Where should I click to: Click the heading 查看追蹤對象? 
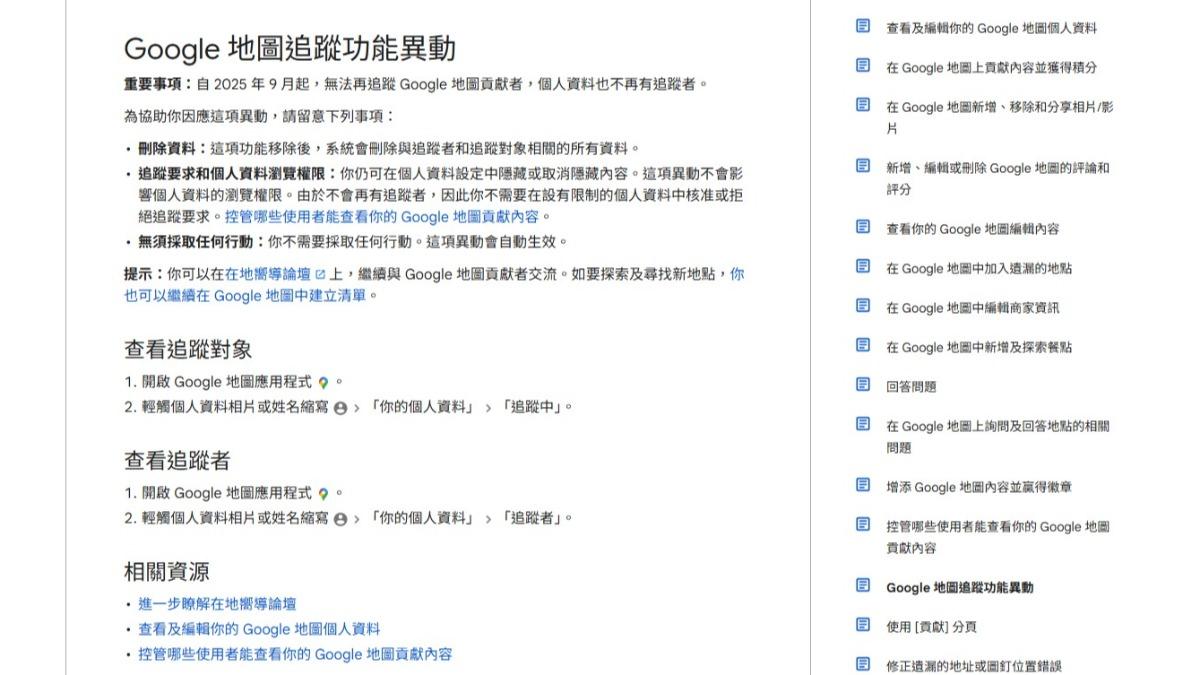188,349
